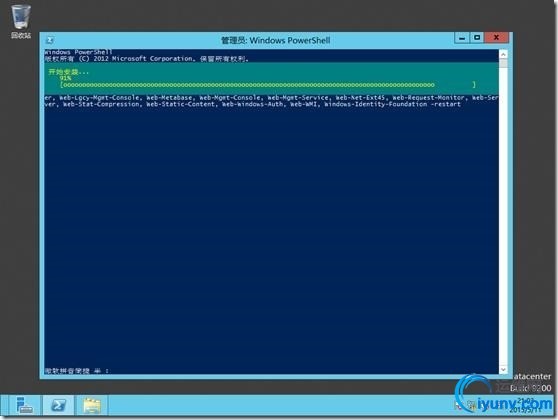The width and height of the screenshot is (558, 420).
Task: Click the 'Windows-Identity-Foundation' text
Action: point(375,104)
